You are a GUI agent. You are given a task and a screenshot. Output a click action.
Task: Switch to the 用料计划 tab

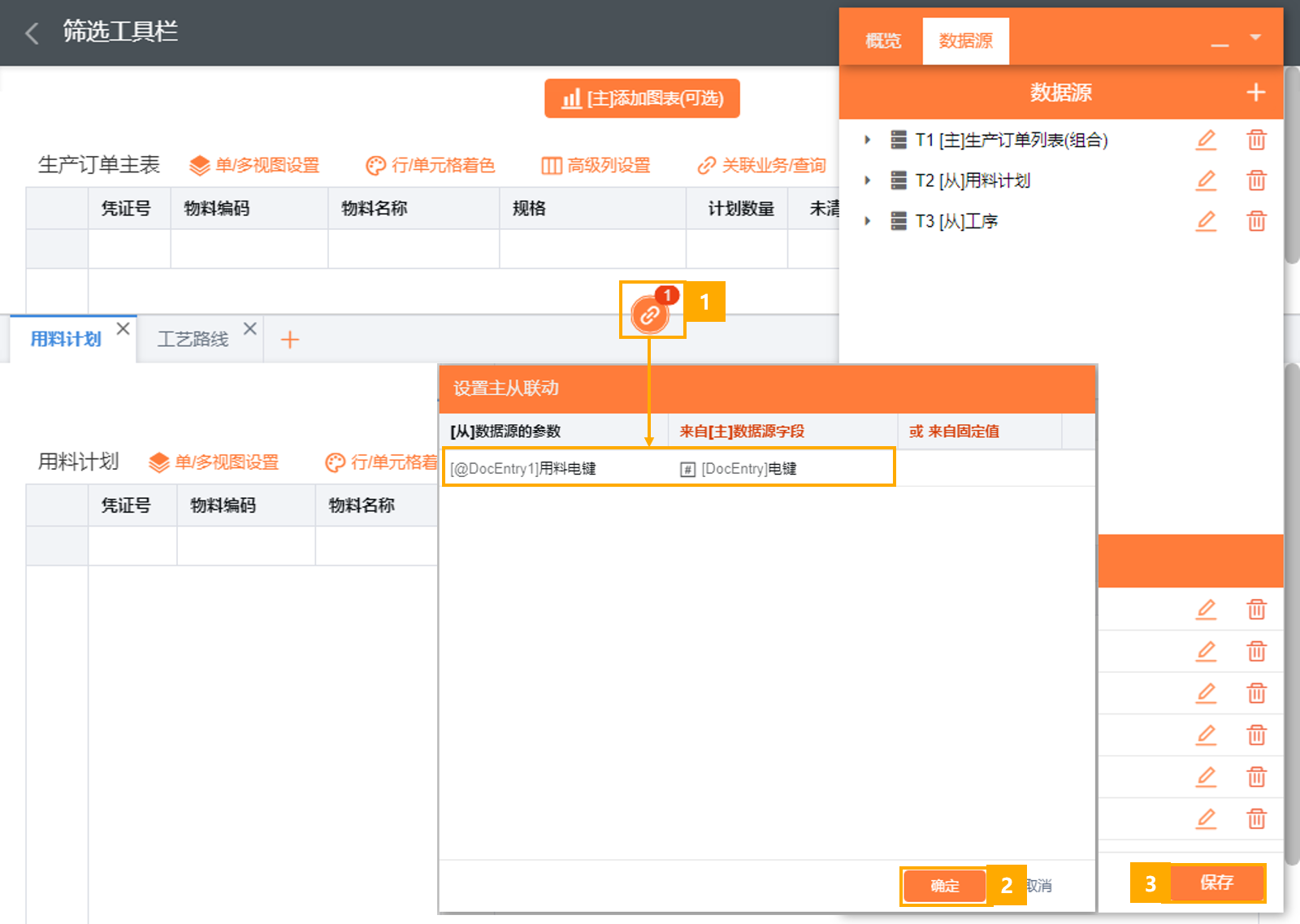[66, 339]
